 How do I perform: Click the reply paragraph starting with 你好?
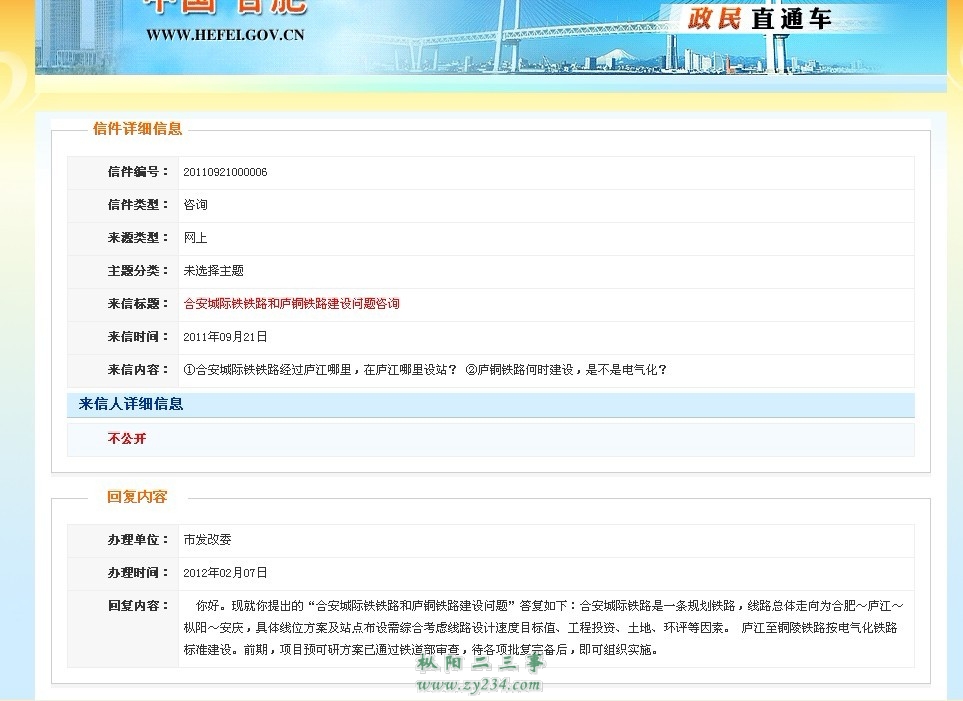pos(544,628)
